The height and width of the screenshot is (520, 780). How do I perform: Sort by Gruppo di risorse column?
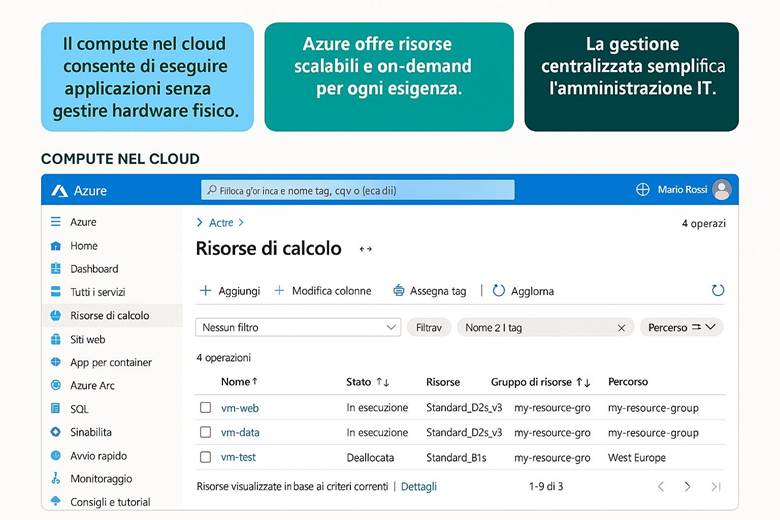pyautogui.click(x=541, y=382)
